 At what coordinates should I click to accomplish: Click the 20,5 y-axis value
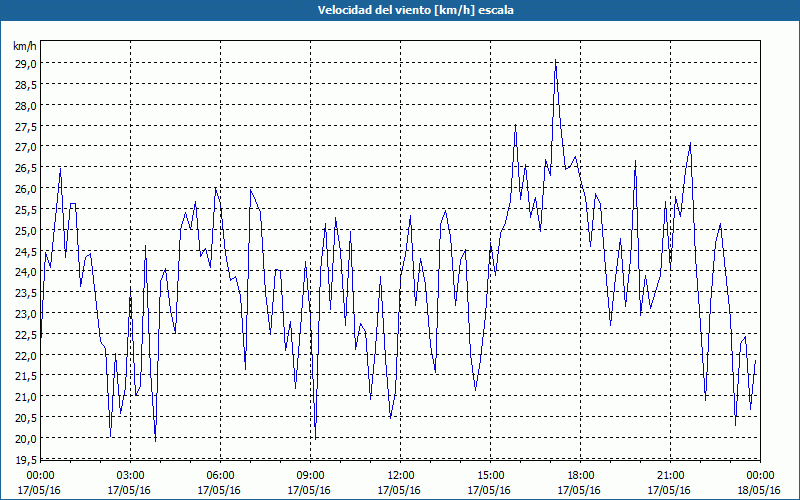(26, 418)
